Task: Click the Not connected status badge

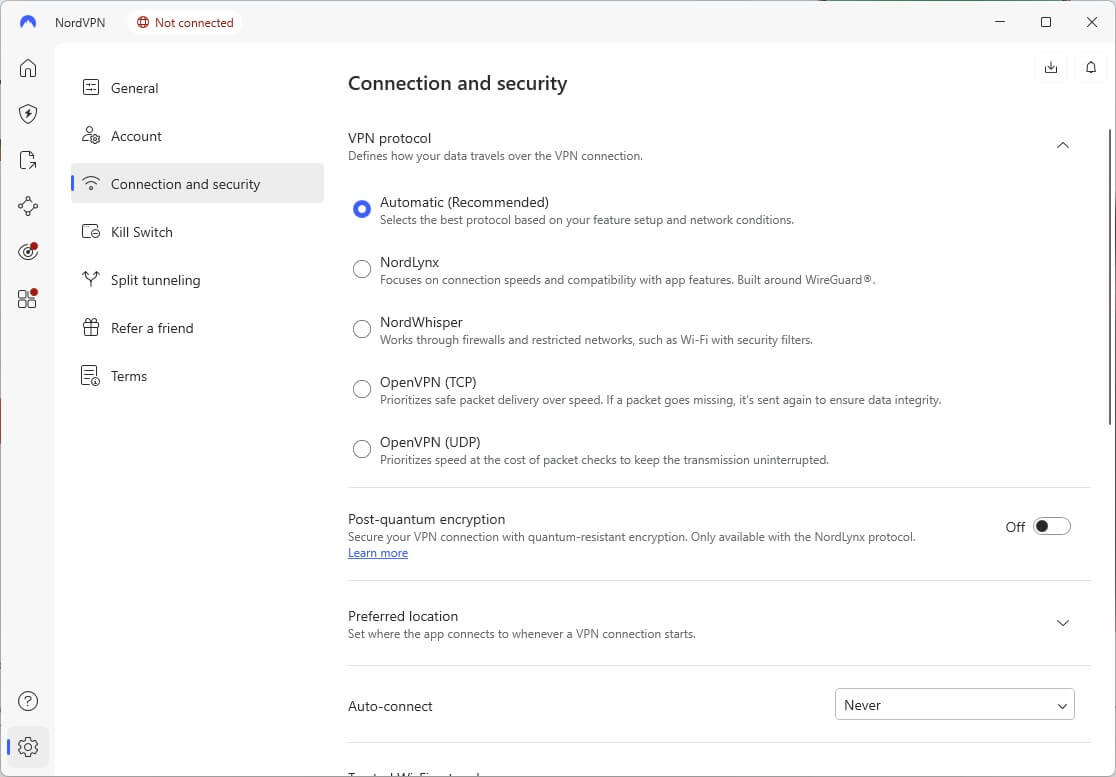Action: (185, 22)
